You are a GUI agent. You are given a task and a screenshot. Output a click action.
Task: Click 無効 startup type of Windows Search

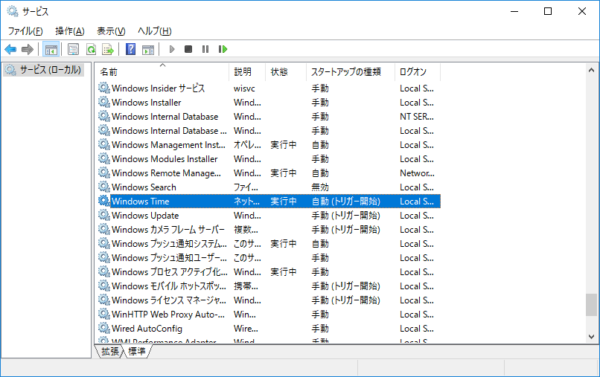click(320, 187)
